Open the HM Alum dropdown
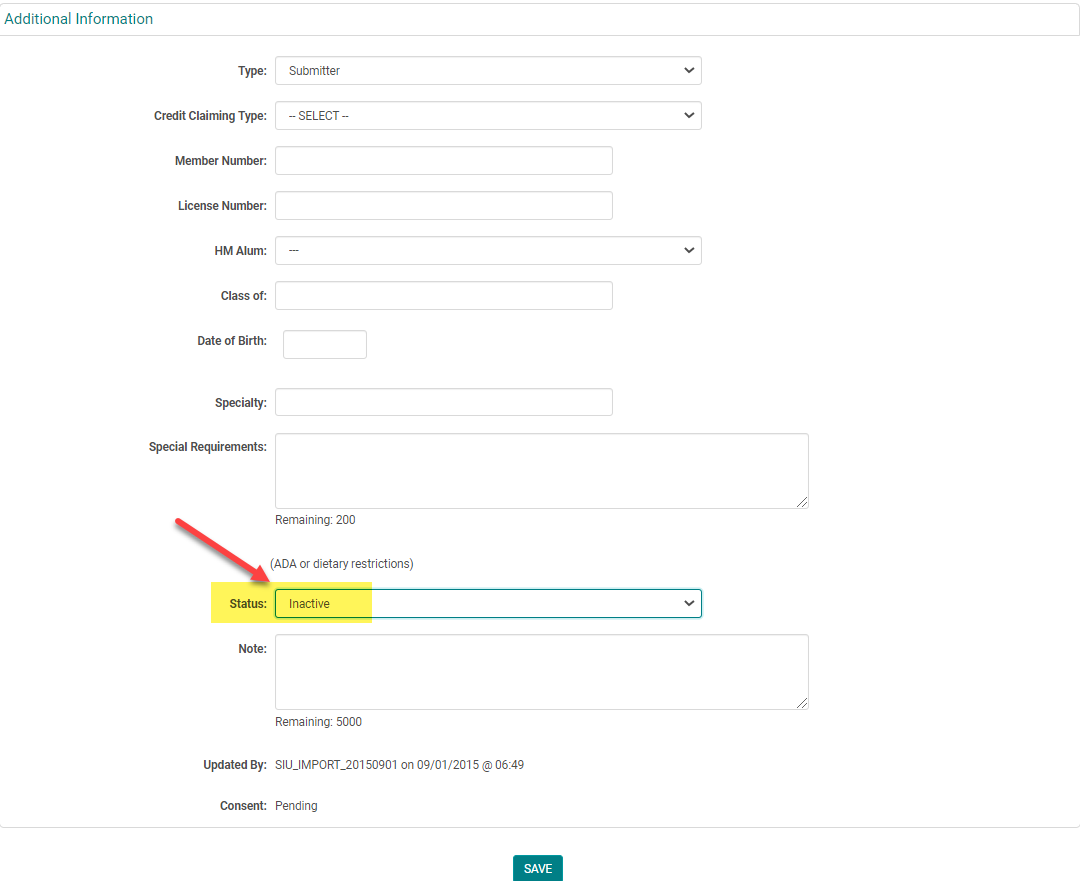Viewport: 1080px width, 881px height. (488, 251)
